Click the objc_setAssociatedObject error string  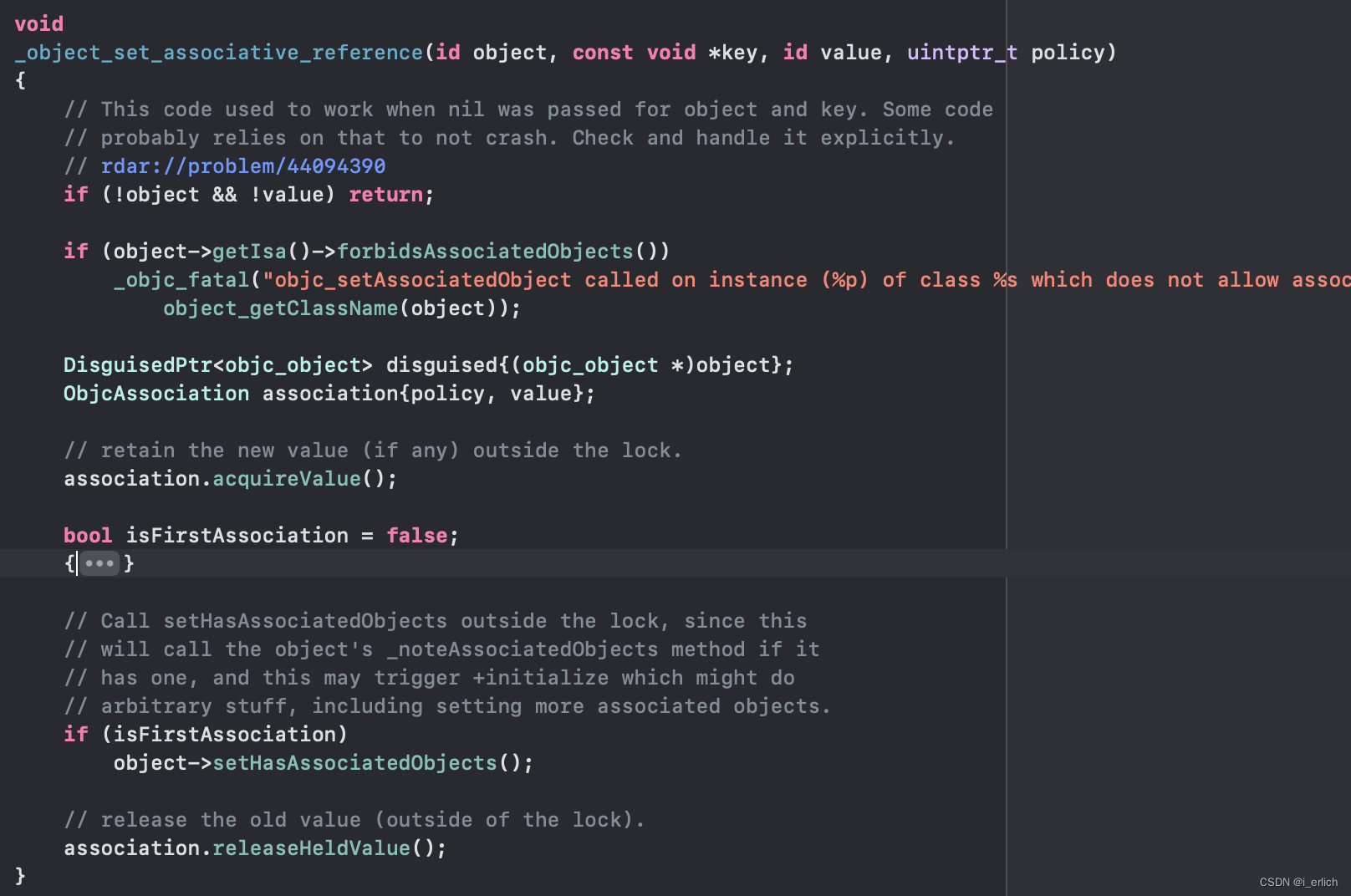(x=807, y=280)
